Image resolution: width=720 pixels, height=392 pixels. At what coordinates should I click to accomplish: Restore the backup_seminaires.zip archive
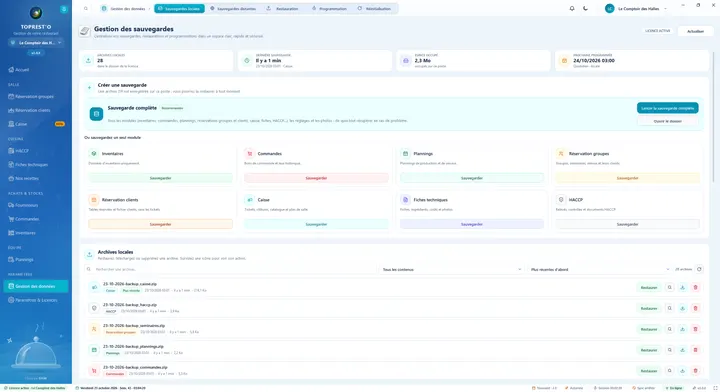[x=649, y=329]
